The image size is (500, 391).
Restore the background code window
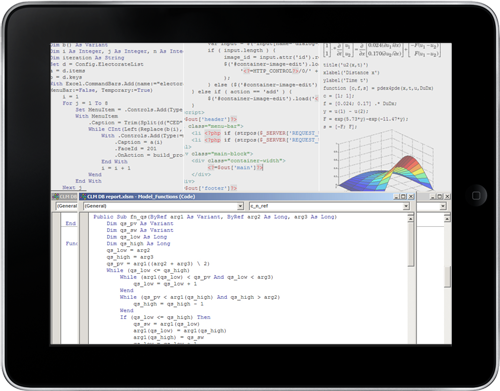pos(440,197)
